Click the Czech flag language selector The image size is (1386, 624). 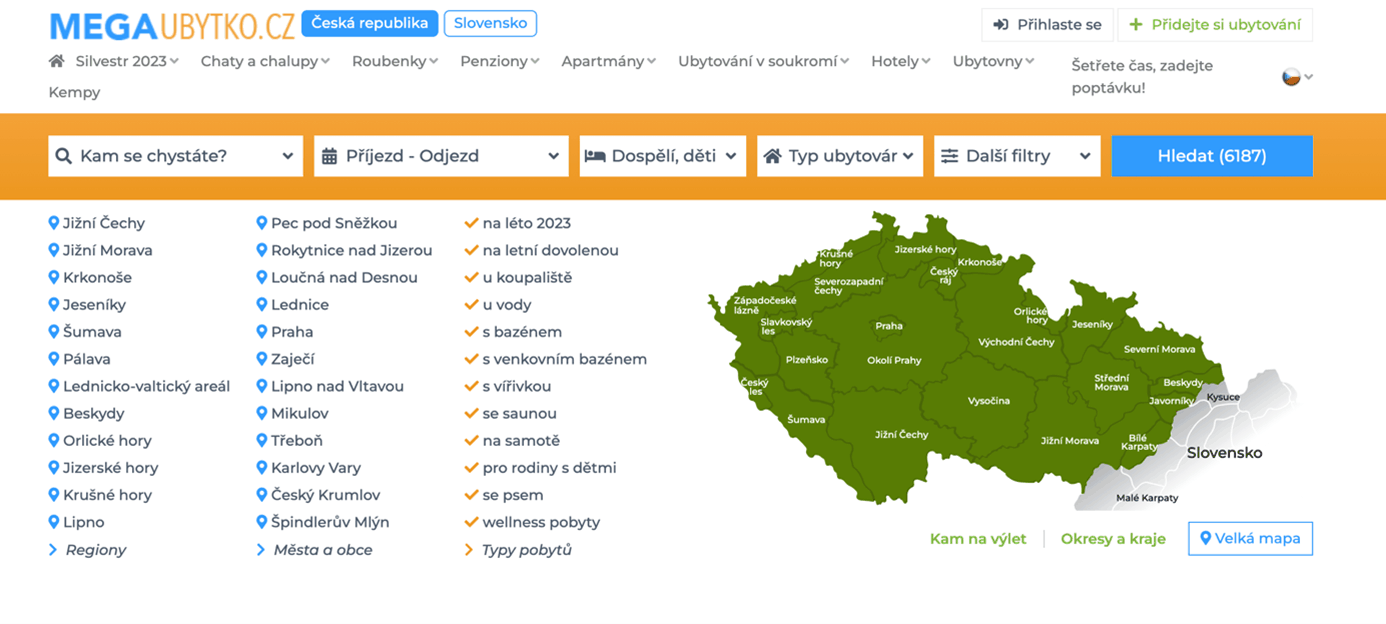[1291, 77]
